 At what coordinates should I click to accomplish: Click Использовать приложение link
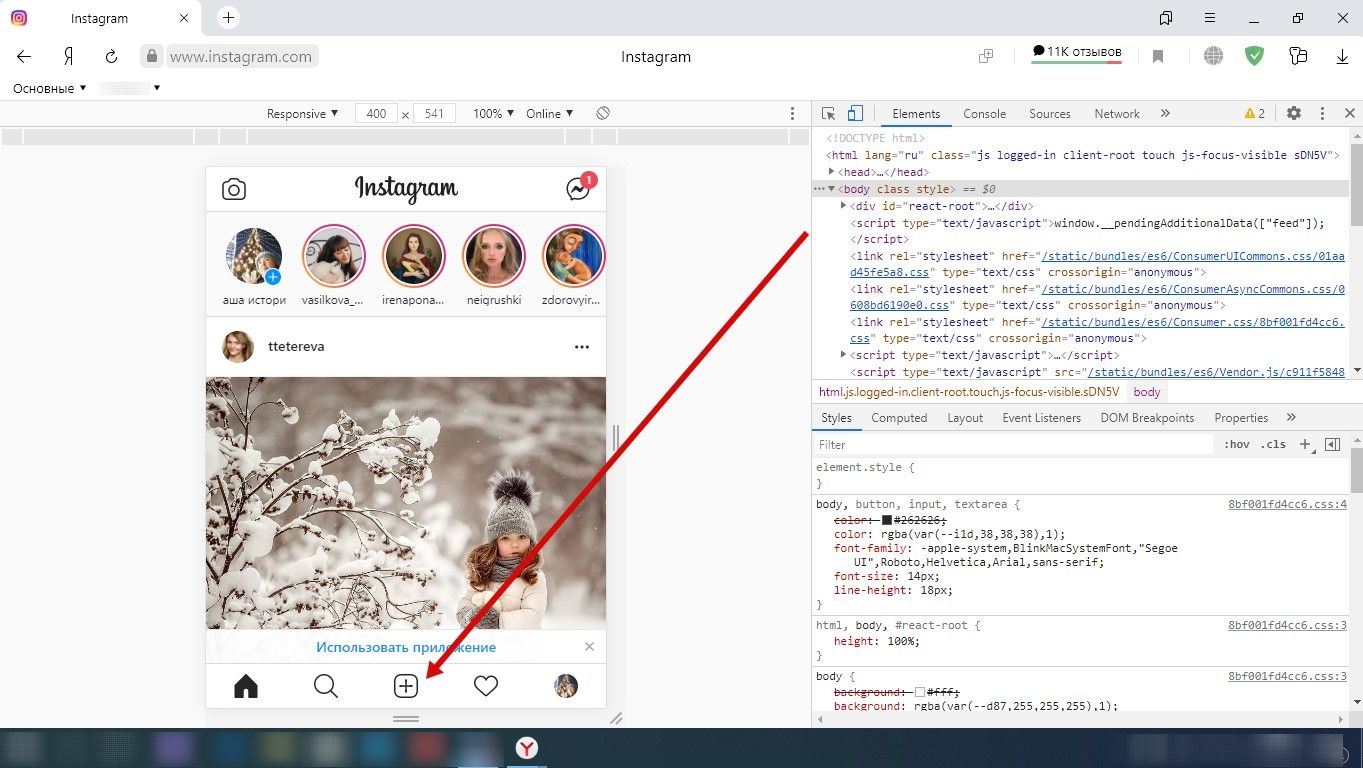[406, 647]
